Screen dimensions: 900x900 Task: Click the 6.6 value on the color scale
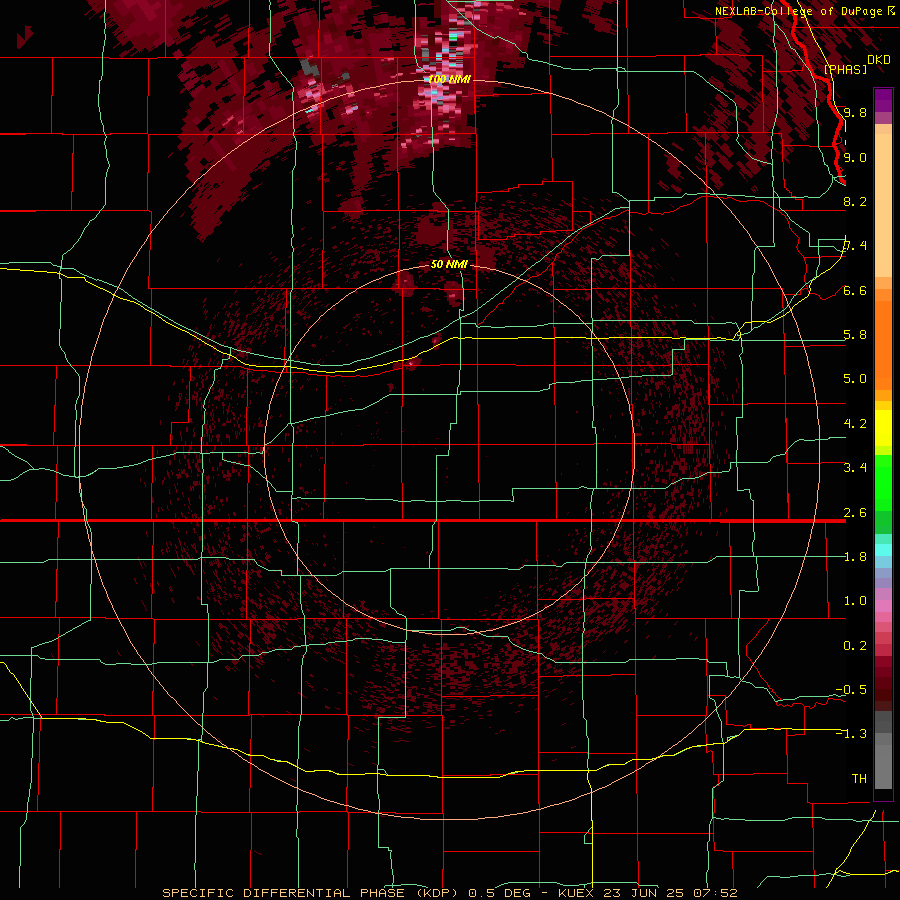[855, 290]
